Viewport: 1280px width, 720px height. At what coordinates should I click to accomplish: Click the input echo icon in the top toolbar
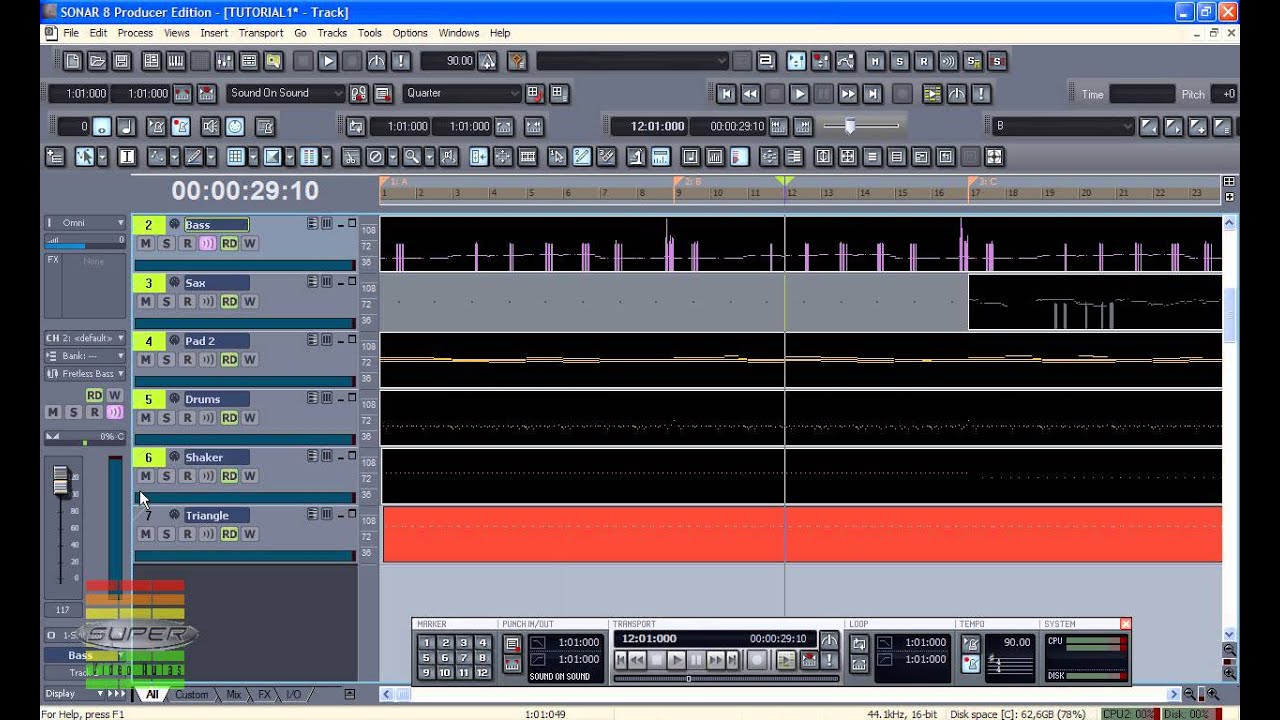948,61
